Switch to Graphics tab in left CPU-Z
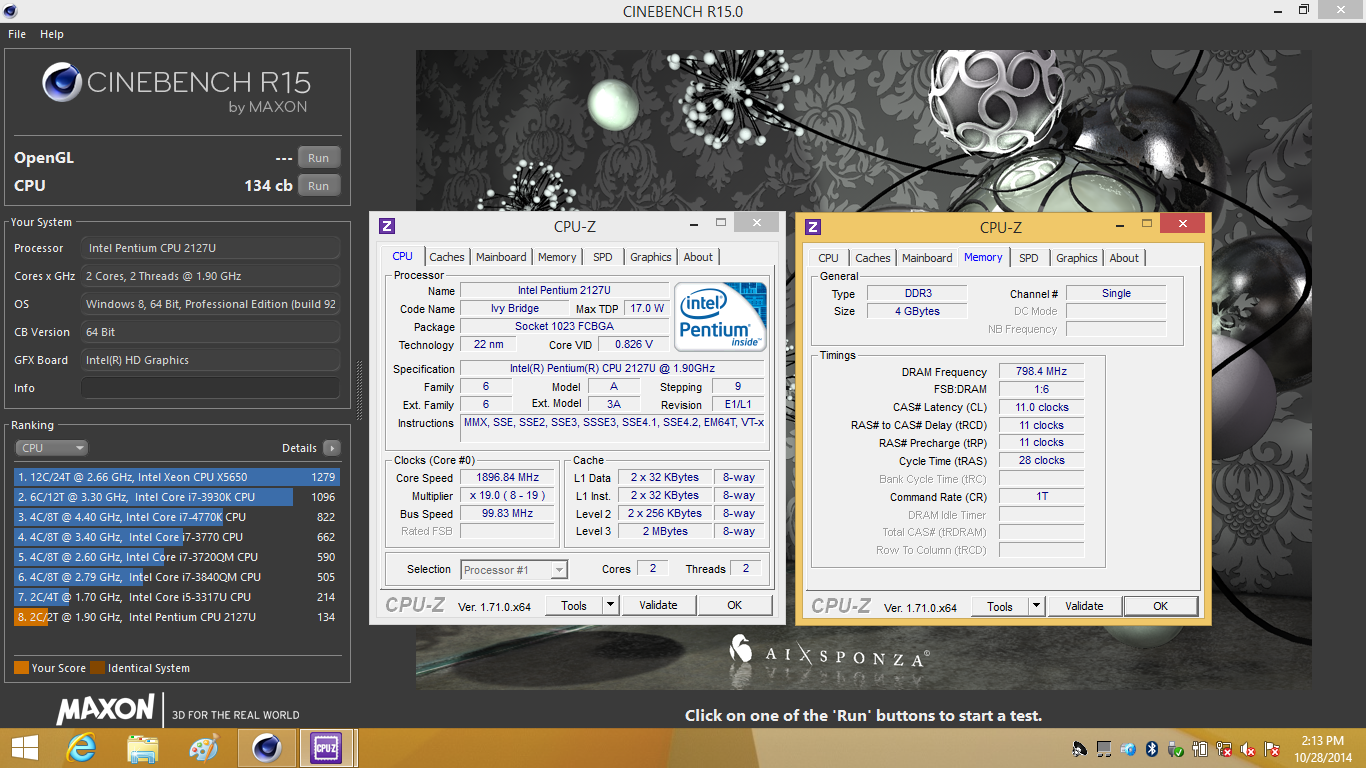 click(651, 257)
